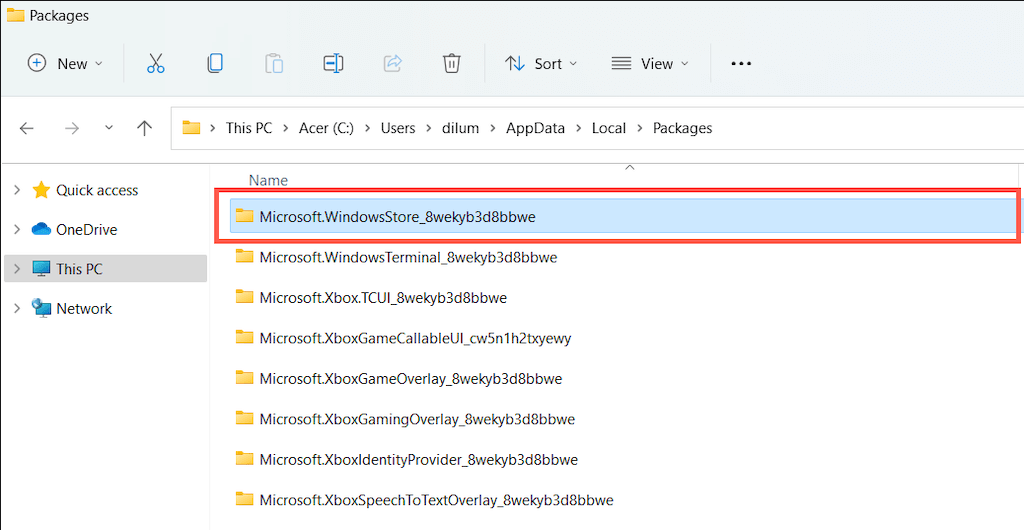This screenshot has width=1024, height=530.
Task: Go forward with the right arrow
Action: coord(72,128)
